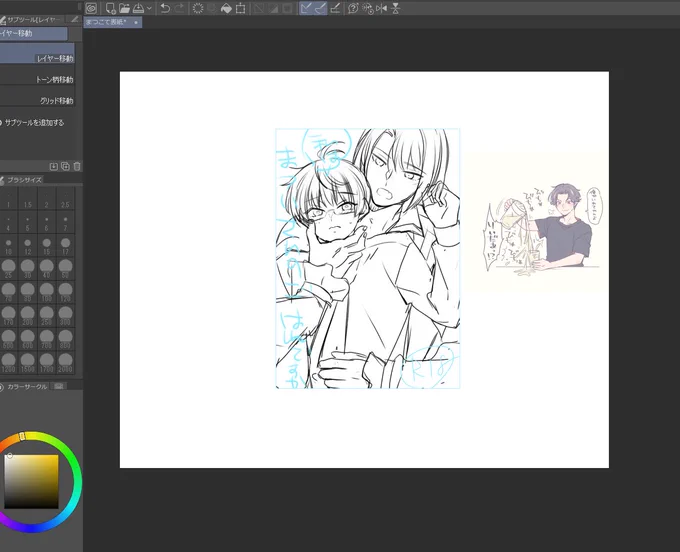The image size is (680, 552).
Task: Pick brush size 700
Action: [x=46, y=340]
